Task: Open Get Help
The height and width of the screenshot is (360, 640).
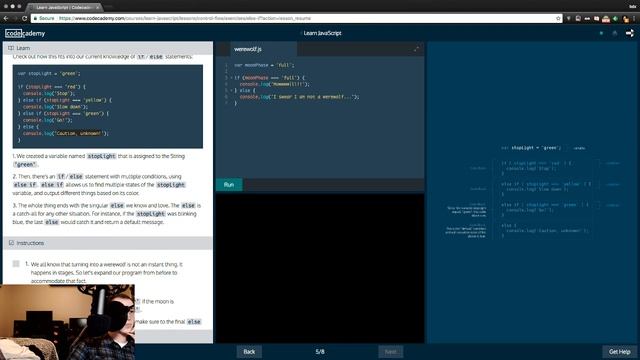Action: [x=620, y=351]
